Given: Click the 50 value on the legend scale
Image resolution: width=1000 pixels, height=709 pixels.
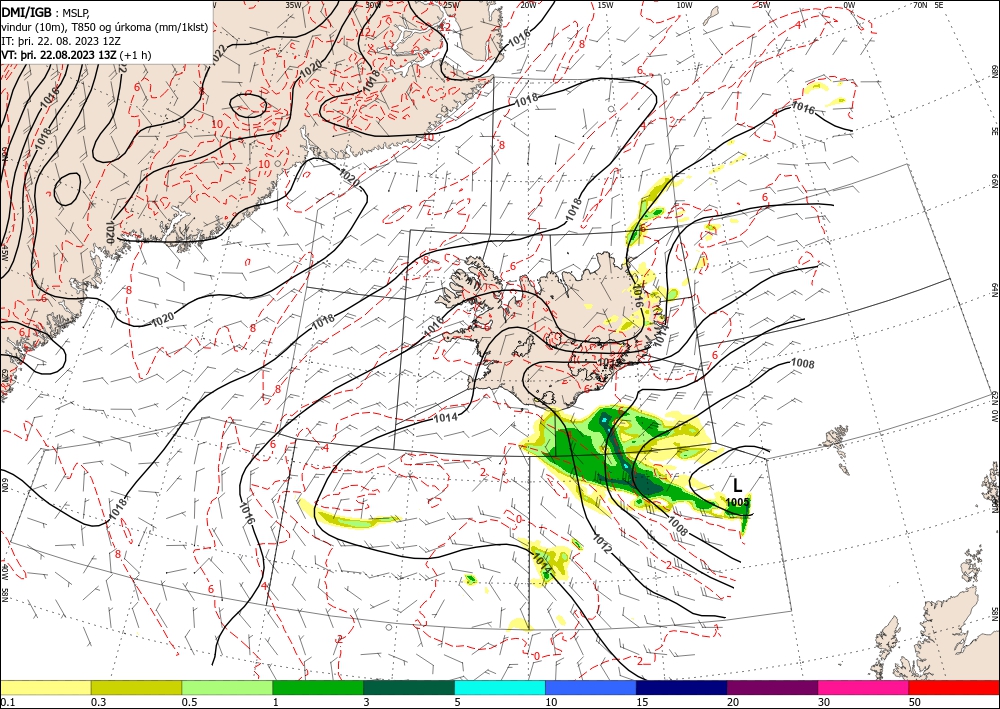Looking at the screenshot, I should point(915,701).
